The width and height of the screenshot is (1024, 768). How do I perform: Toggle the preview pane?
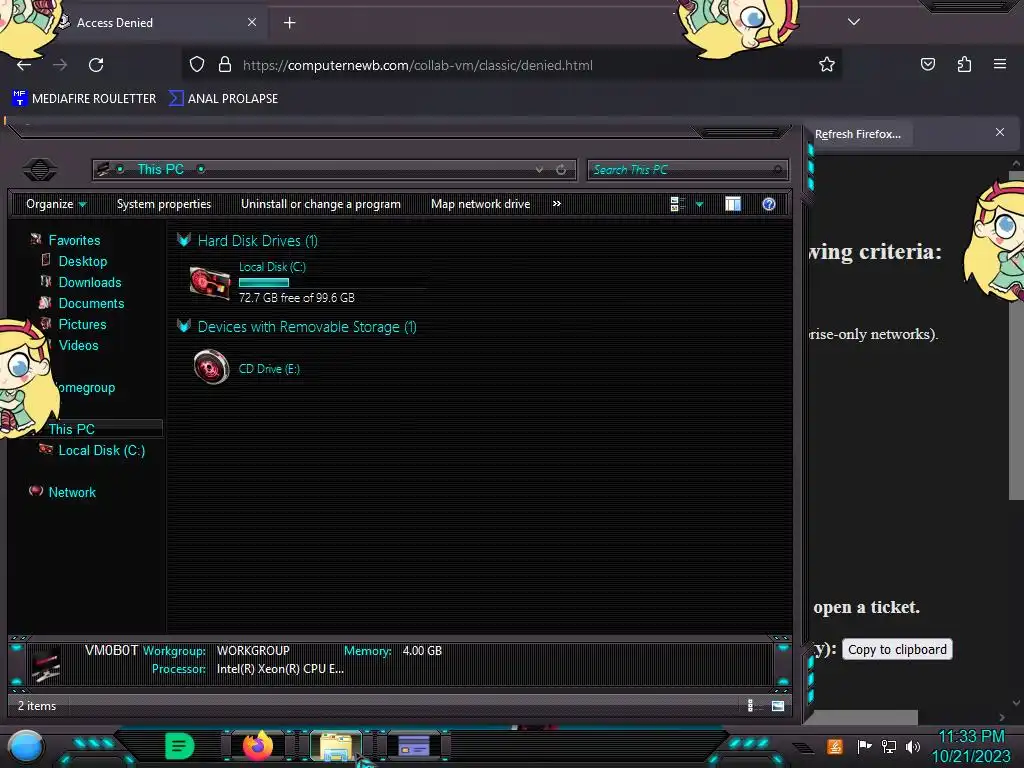tap(733, 204)
